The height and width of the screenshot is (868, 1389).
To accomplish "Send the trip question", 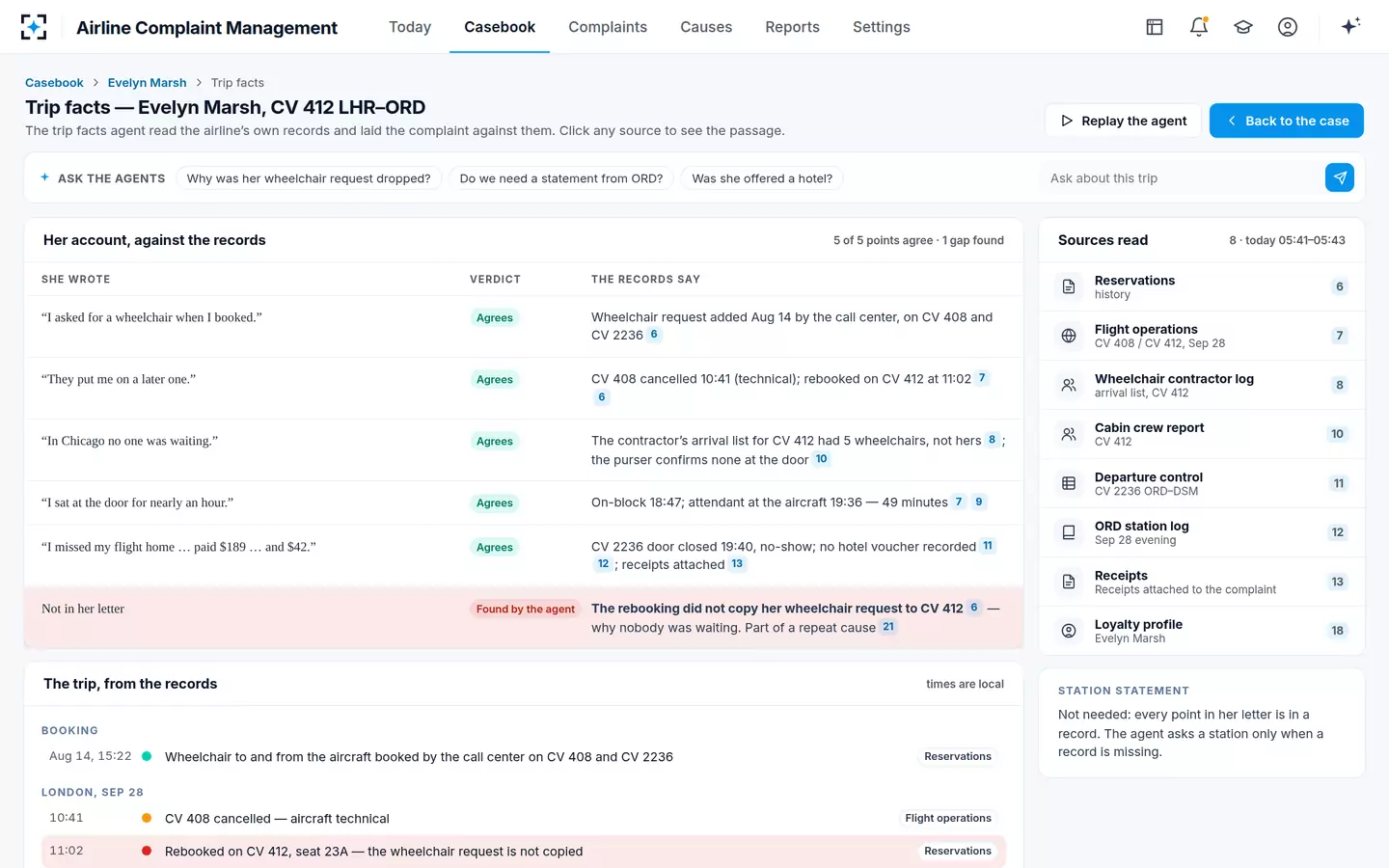I will click(1340, 177).
